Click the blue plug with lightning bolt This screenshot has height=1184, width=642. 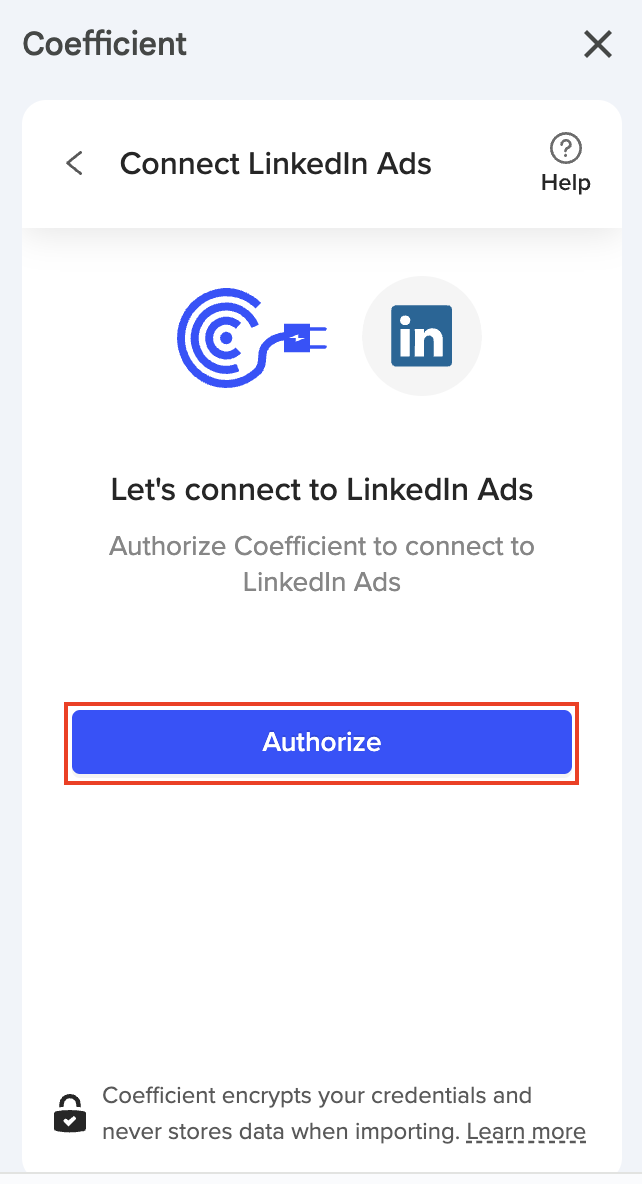301,338
